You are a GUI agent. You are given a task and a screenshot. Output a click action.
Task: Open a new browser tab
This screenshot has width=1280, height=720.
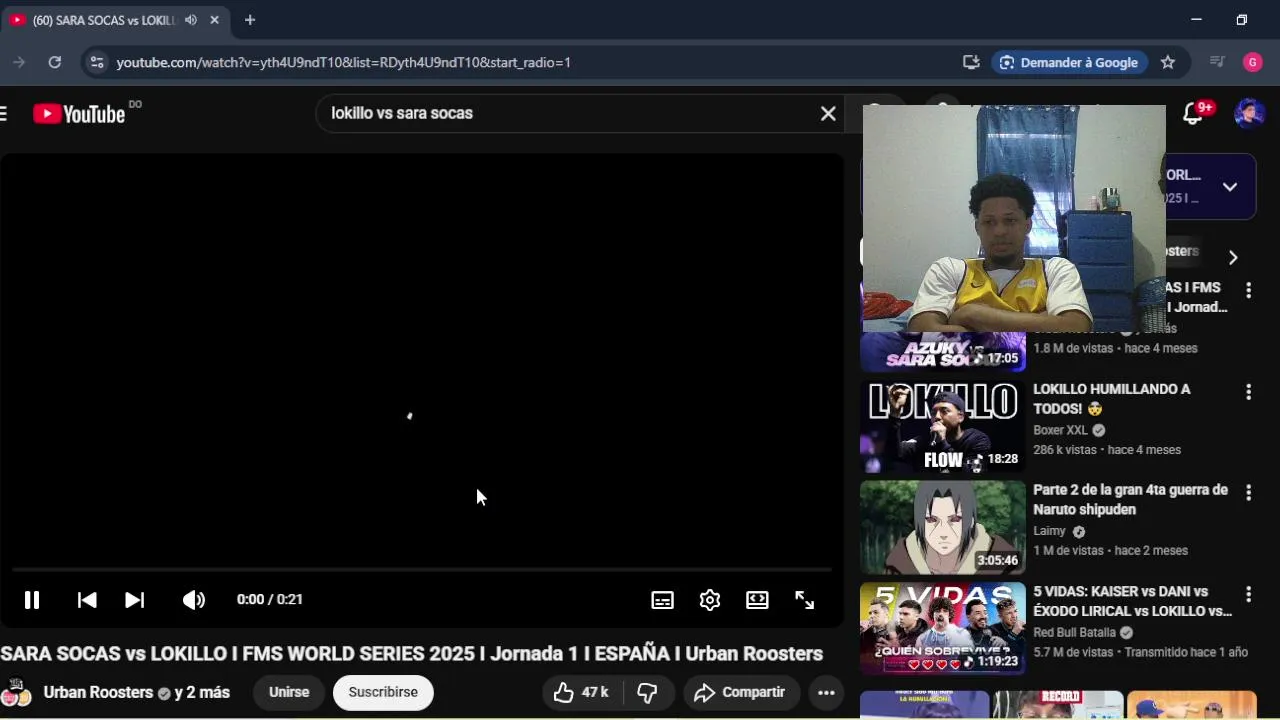(250, 20)
